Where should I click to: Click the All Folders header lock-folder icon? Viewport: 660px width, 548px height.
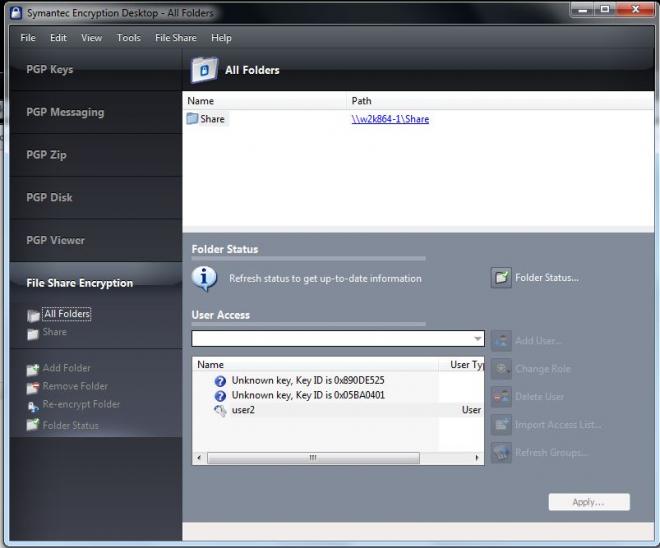pyautogui.click(x=204, y=70)
